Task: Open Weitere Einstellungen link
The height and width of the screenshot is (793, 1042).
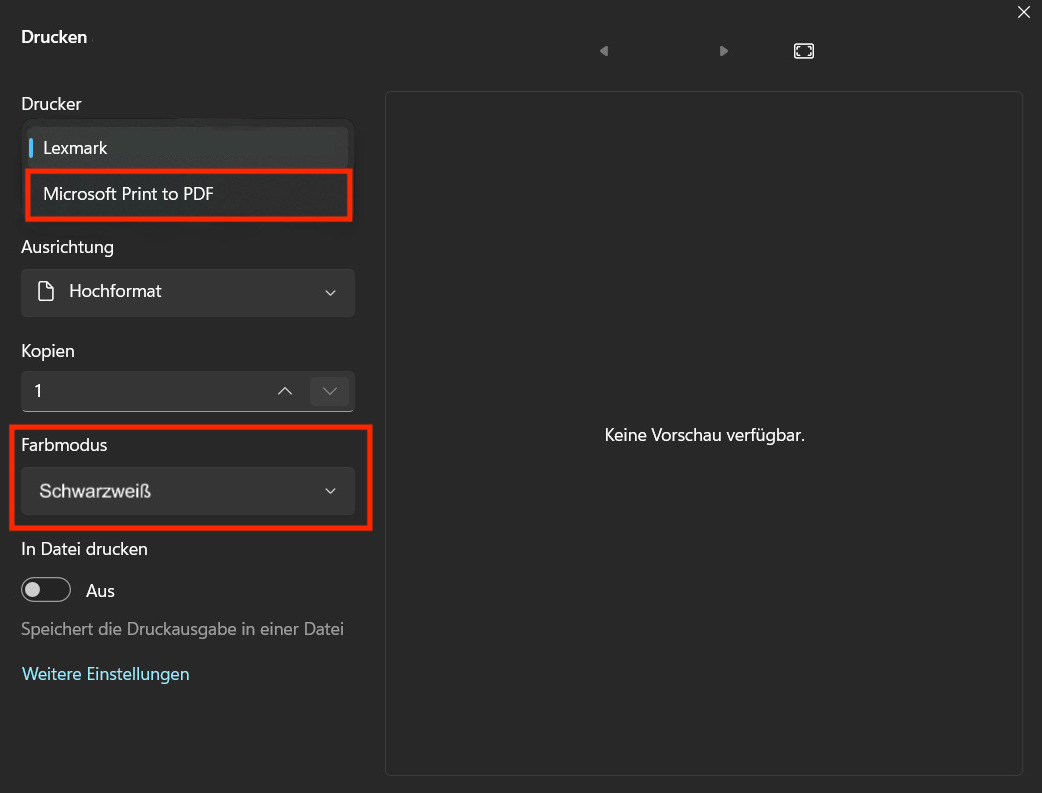Action: pos(106,674)
